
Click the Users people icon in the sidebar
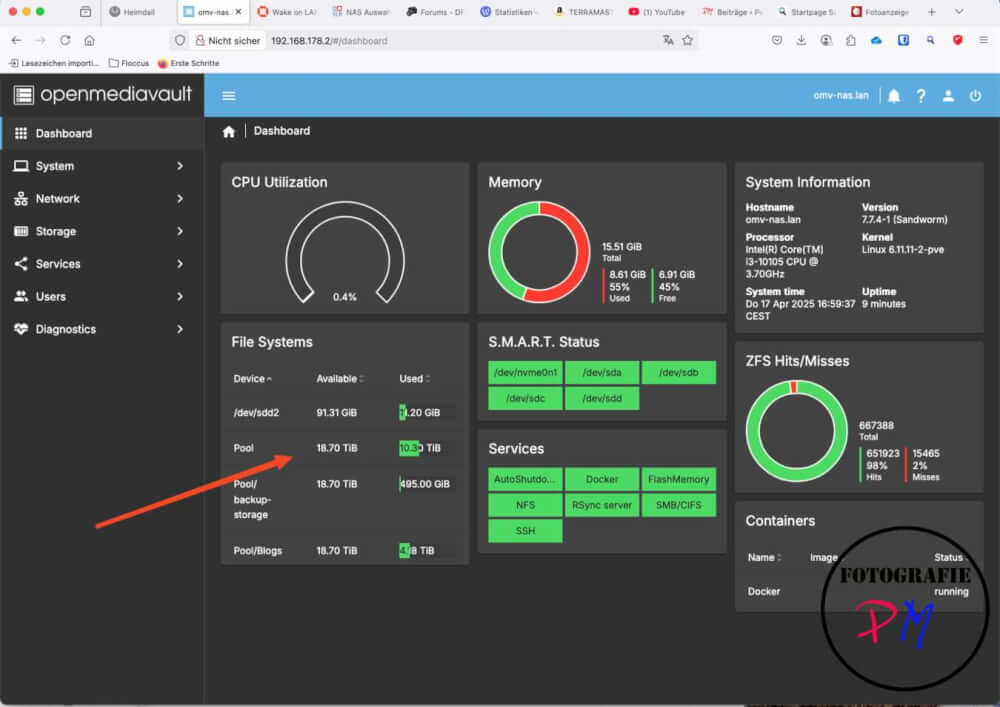point(21,296)
